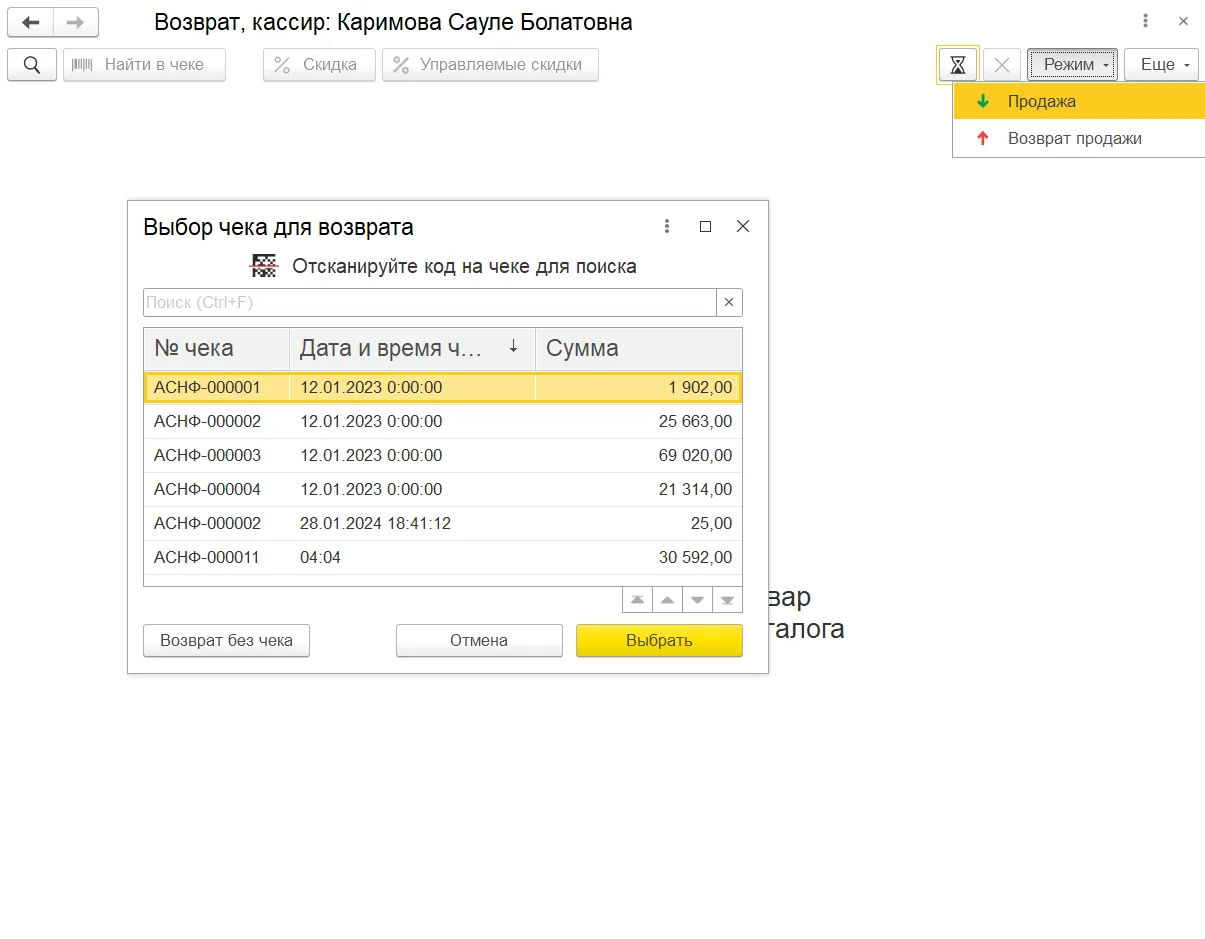Image resolution: width=1205 pixels, height=939 pixels.
Task: Open the 'Режим' dropdown
Action: 1072,65
